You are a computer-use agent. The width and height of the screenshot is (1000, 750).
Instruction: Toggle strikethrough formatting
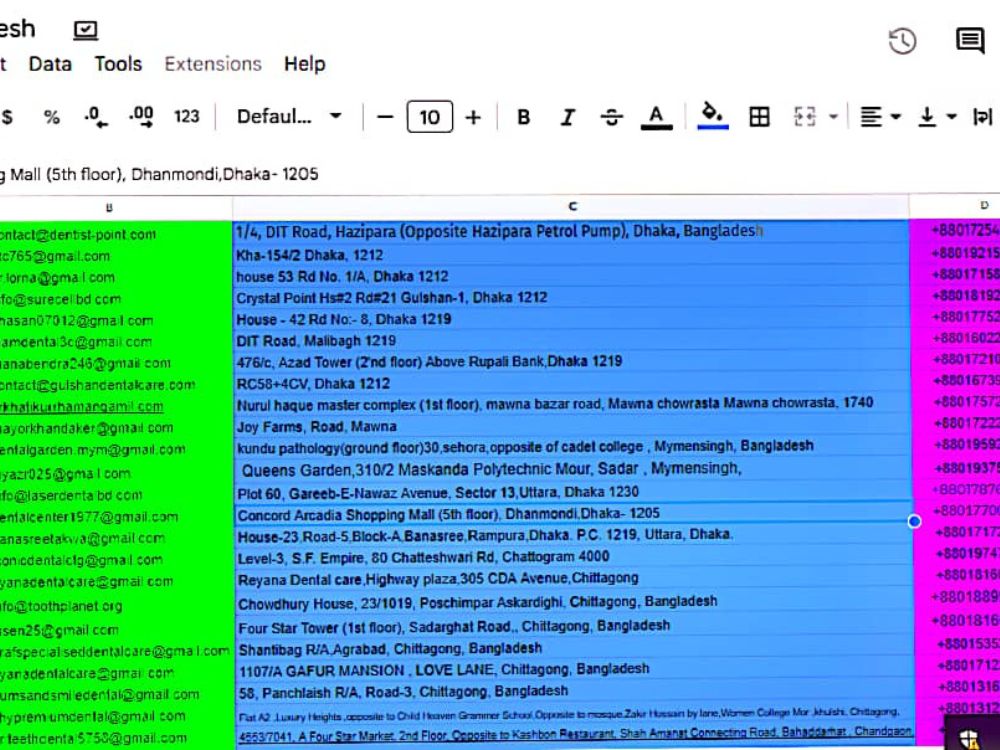pos(612,117)
